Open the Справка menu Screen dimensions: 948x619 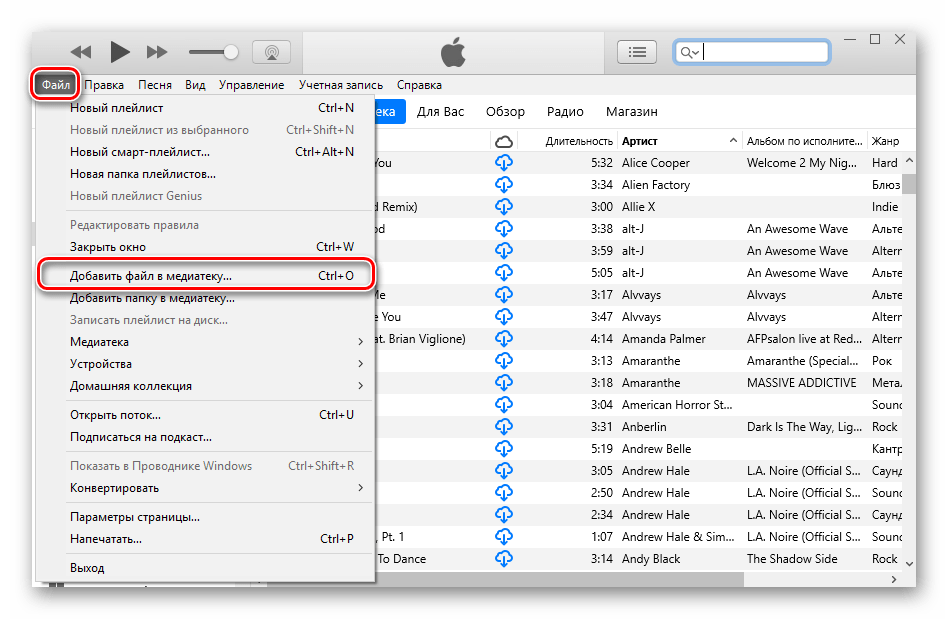[419, 85]
